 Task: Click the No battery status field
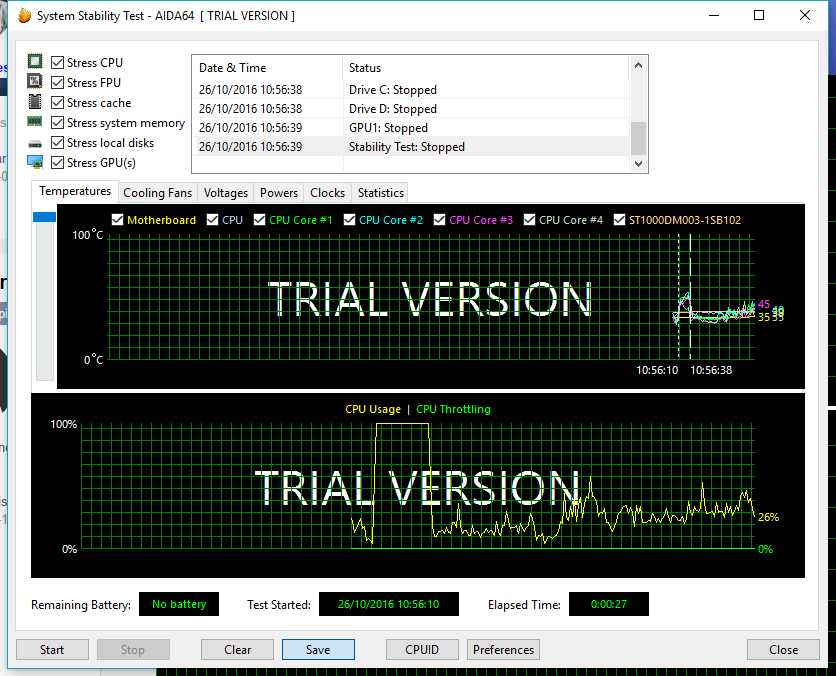(179, 604)
